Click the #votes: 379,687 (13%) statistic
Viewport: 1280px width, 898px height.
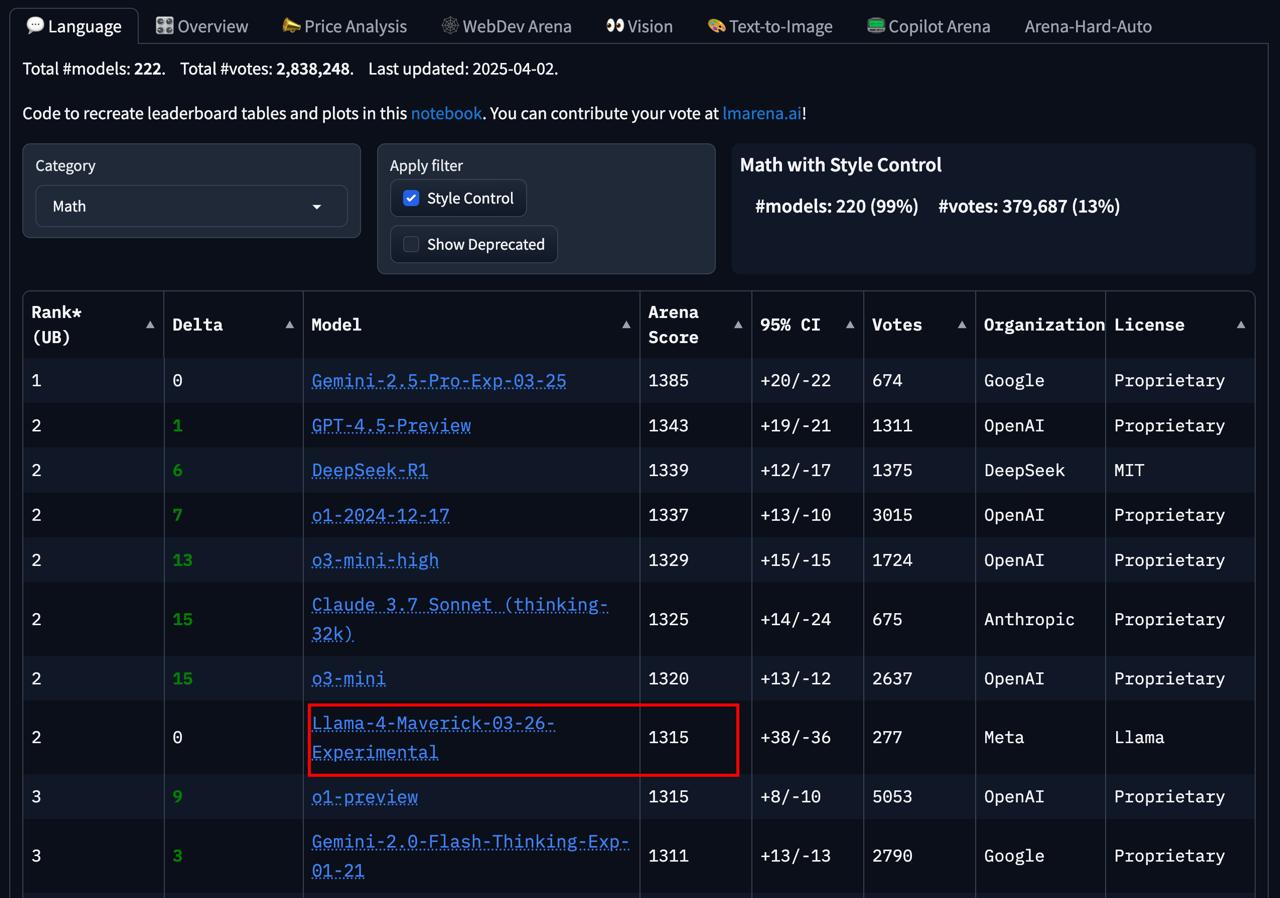click(1029, 206)
